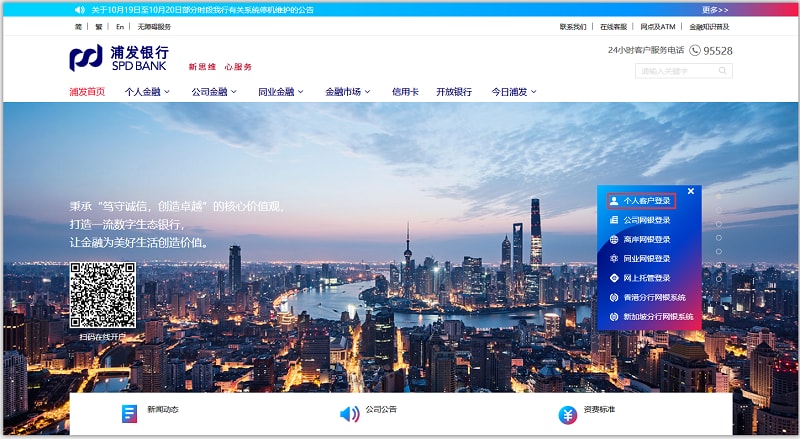Open the 公司网银登录 link

pyautogui.click(x=646, y=220)
